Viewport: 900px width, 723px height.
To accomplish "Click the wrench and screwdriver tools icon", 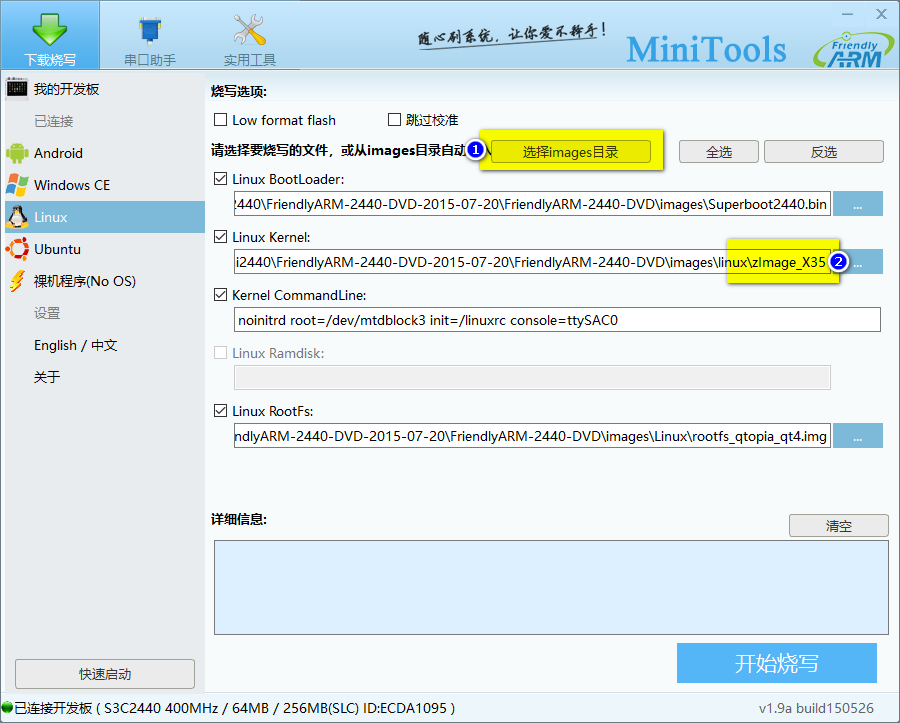I will tap(250, 30).
